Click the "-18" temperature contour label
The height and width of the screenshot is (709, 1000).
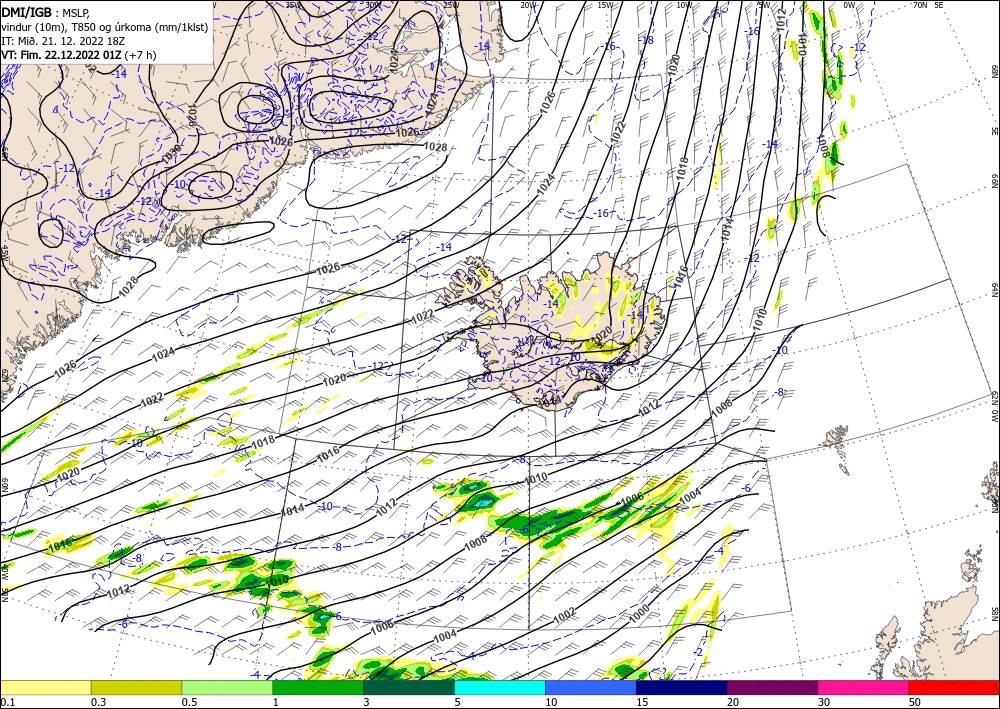[x=647, y=40]
